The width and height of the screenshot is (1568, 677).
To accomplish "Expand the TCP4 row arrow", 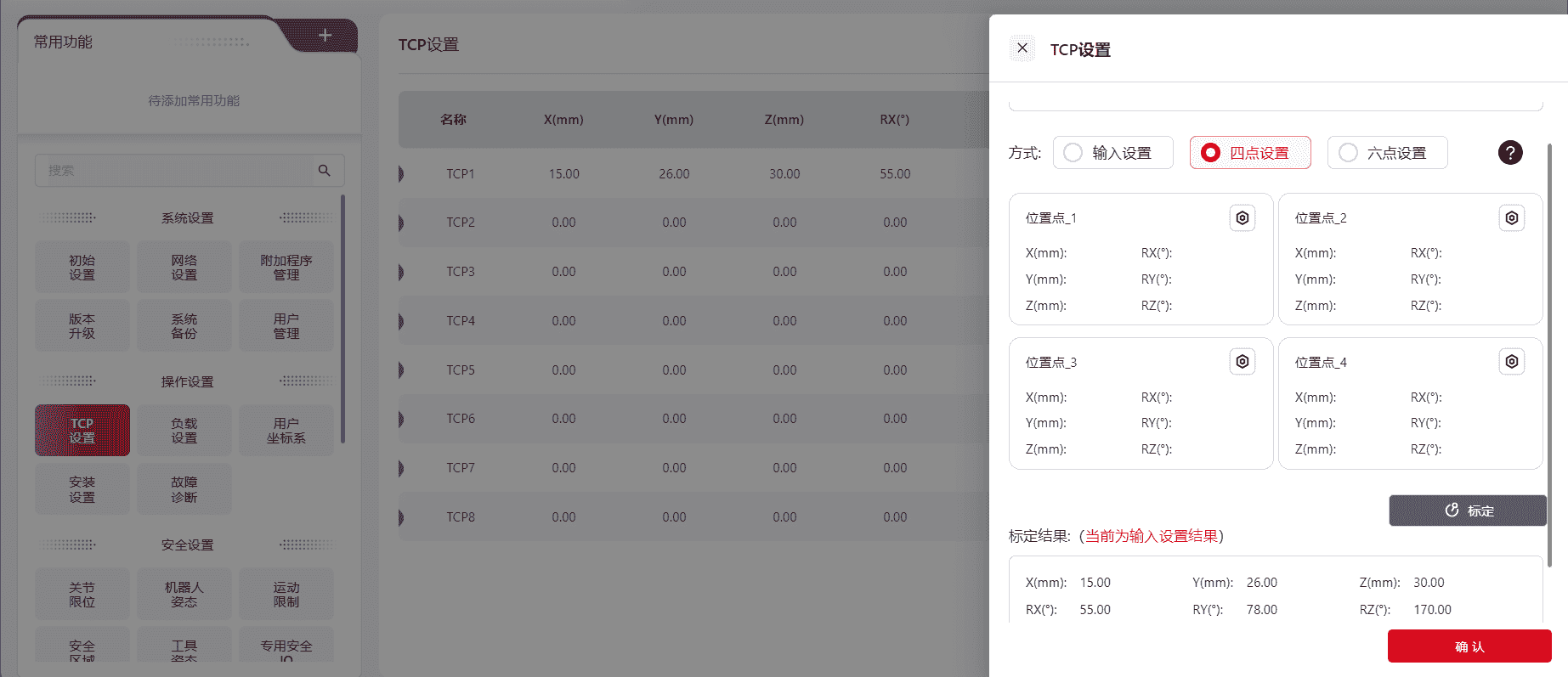I will click(401, 321).
